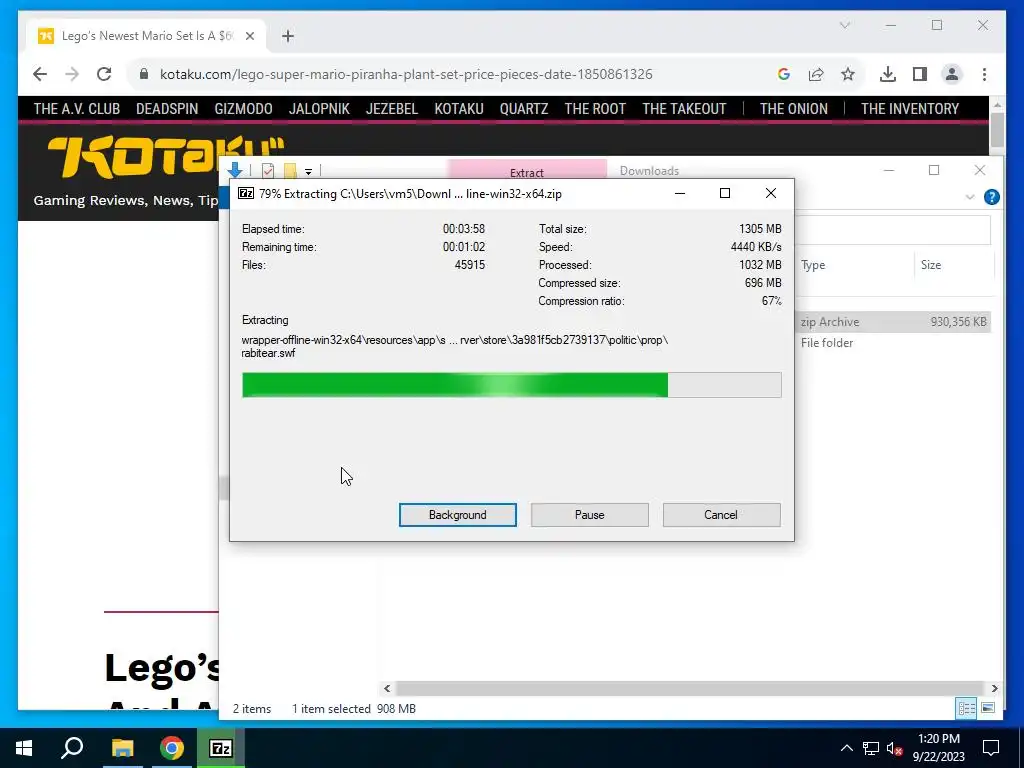Open THE ONION network link
The width and height of the screenshot is (1024, 768).
(x=793, y=109)
